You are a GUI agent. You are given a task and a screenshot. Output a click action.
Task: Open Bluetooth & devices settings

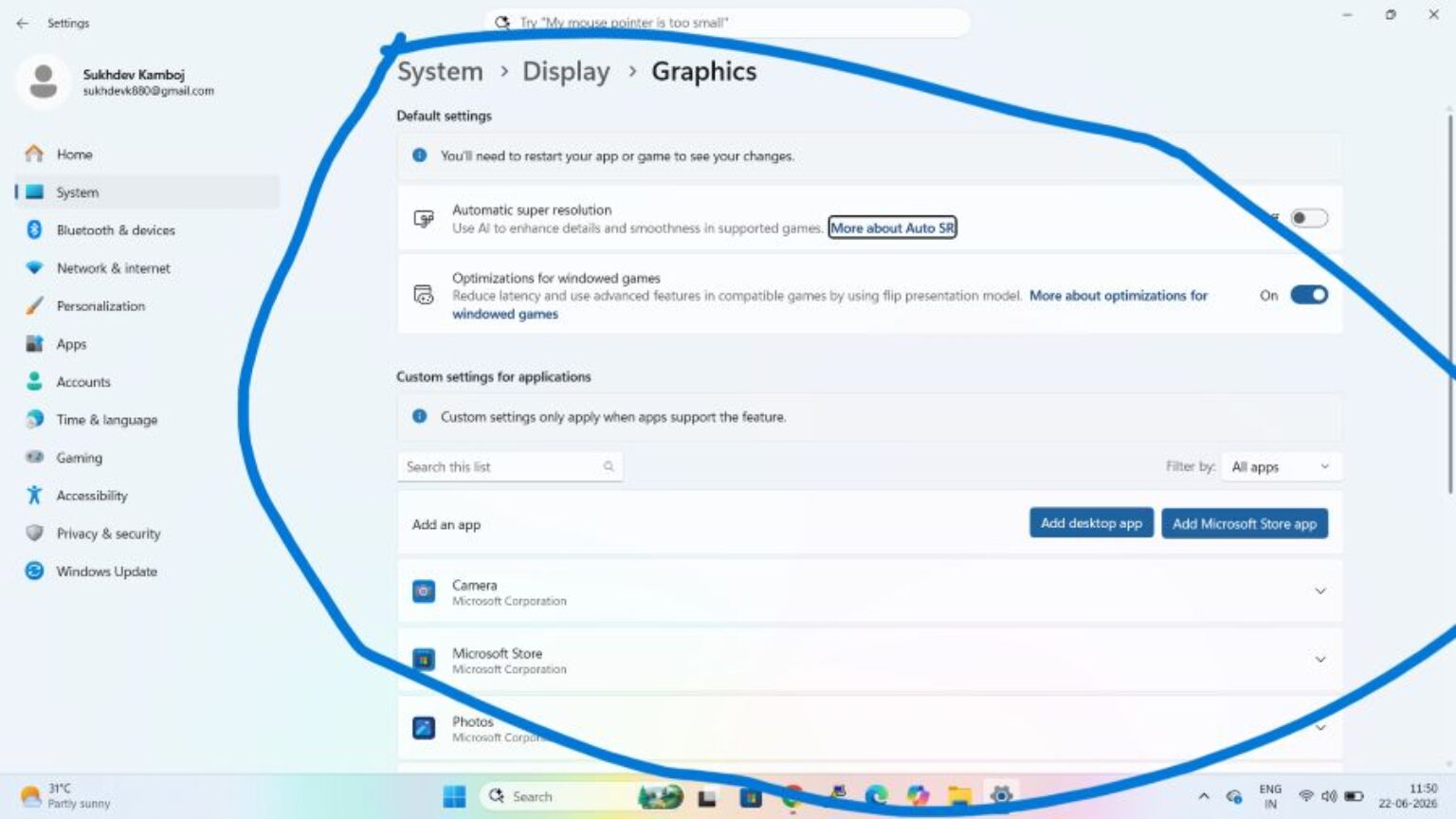[x=147, y=229]
